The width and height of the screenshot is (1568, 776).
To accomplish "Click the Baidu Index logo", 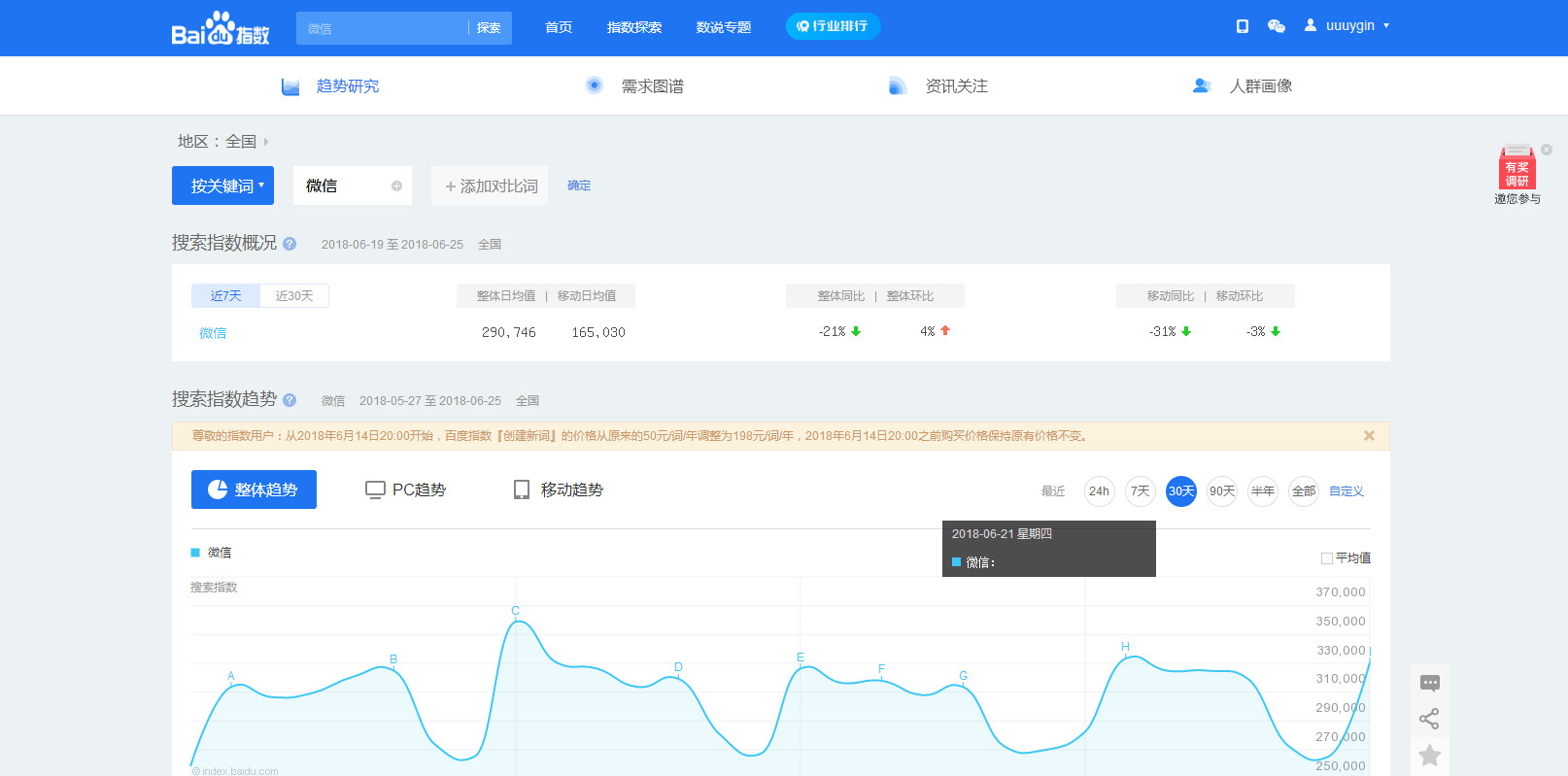I will click(221, 28).
